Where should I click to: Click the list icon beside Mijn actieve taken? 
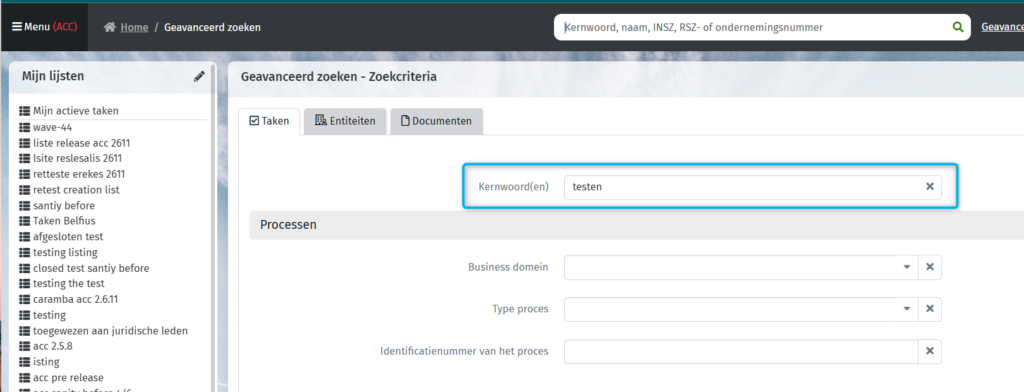(x=25, y=111)
